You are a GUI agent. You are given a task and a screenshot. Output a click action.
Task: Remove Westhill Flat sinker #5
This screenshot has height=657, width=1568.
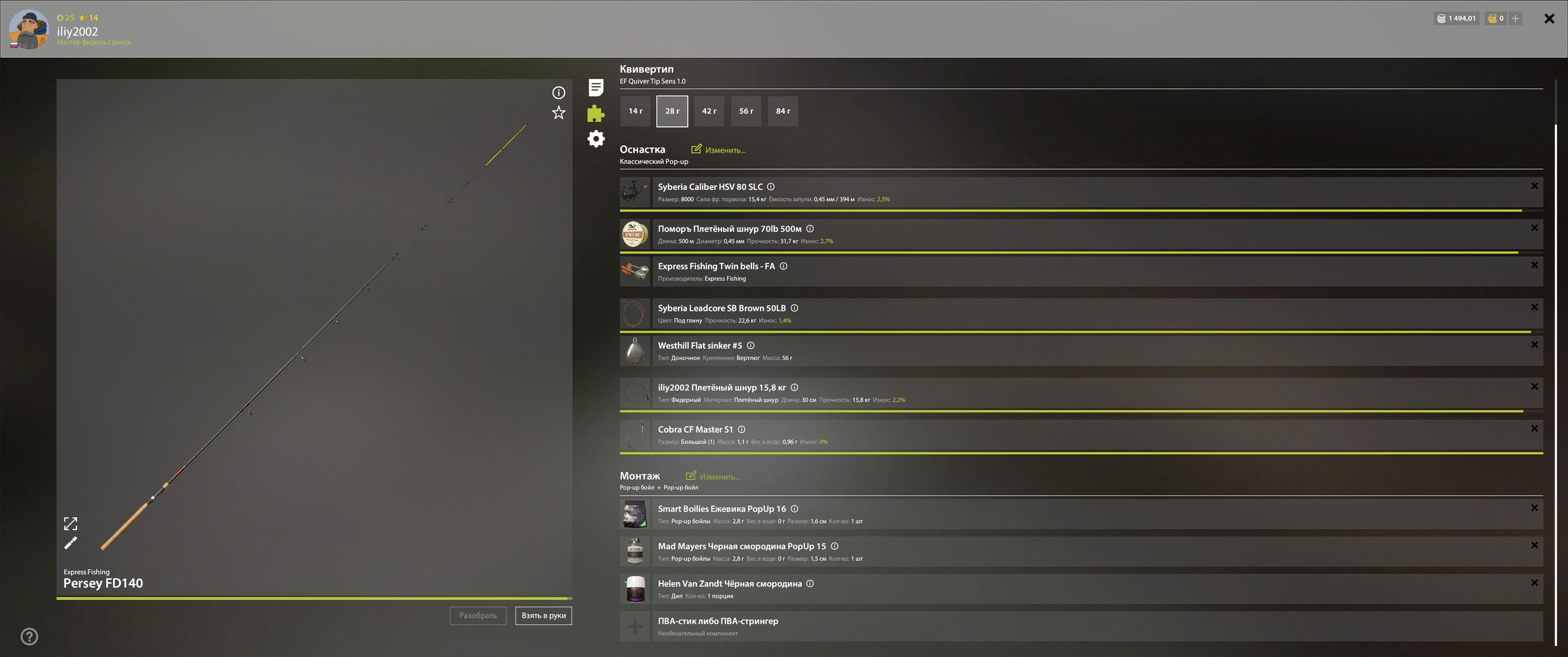(x=1534, y=344)
